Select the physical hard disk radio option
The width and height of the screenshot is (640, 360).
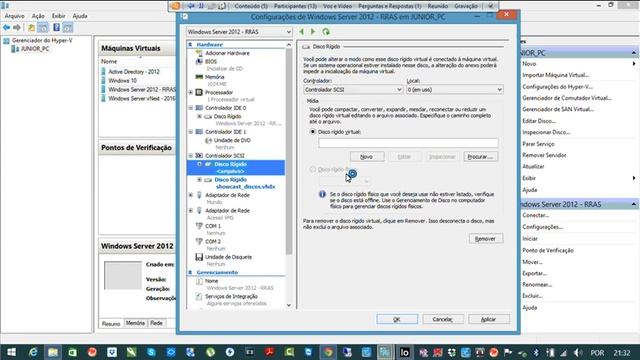[313, 169]
